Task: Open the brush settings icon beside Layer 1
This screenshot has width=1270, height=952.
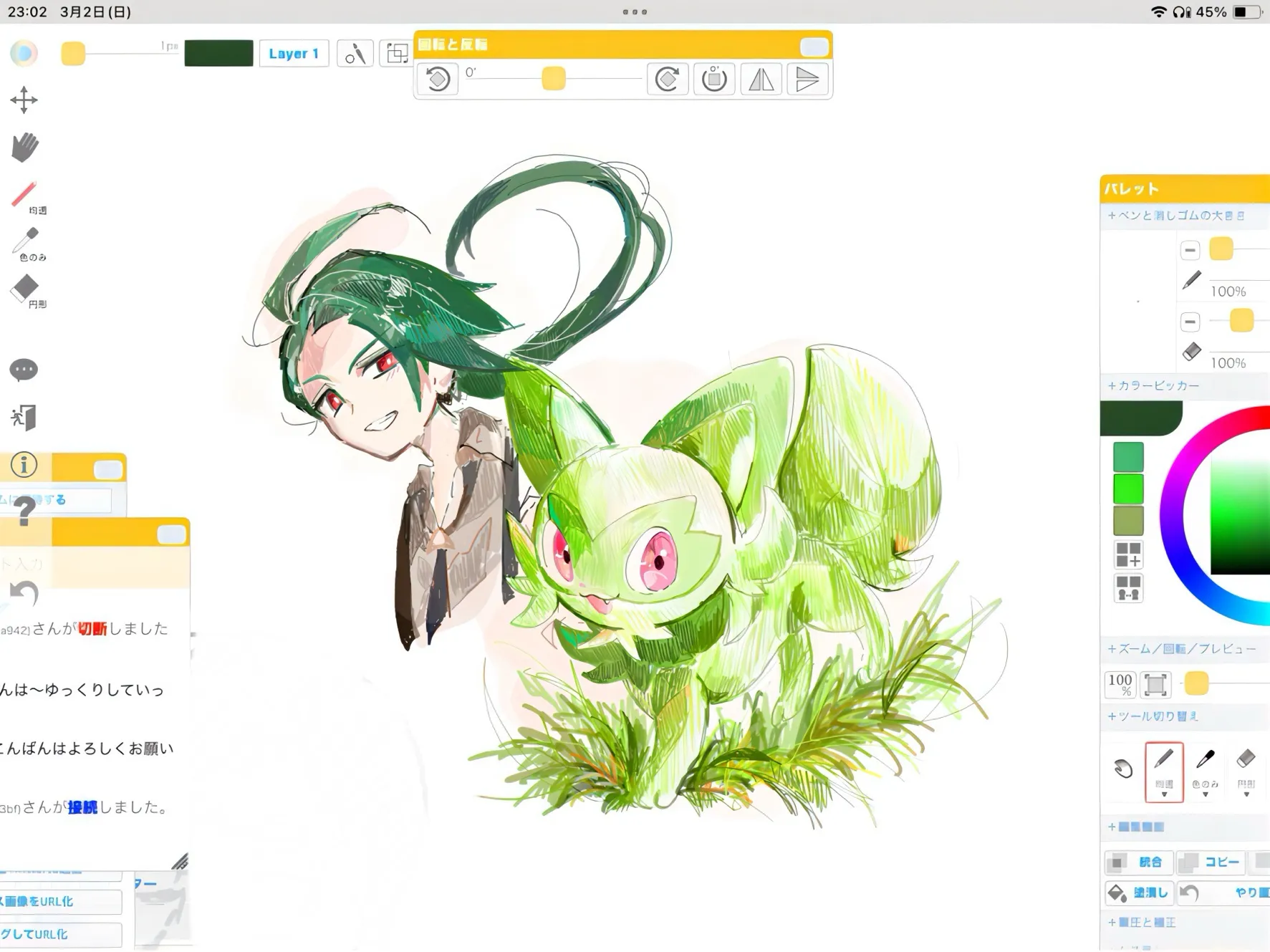Action: coord(355,54)
